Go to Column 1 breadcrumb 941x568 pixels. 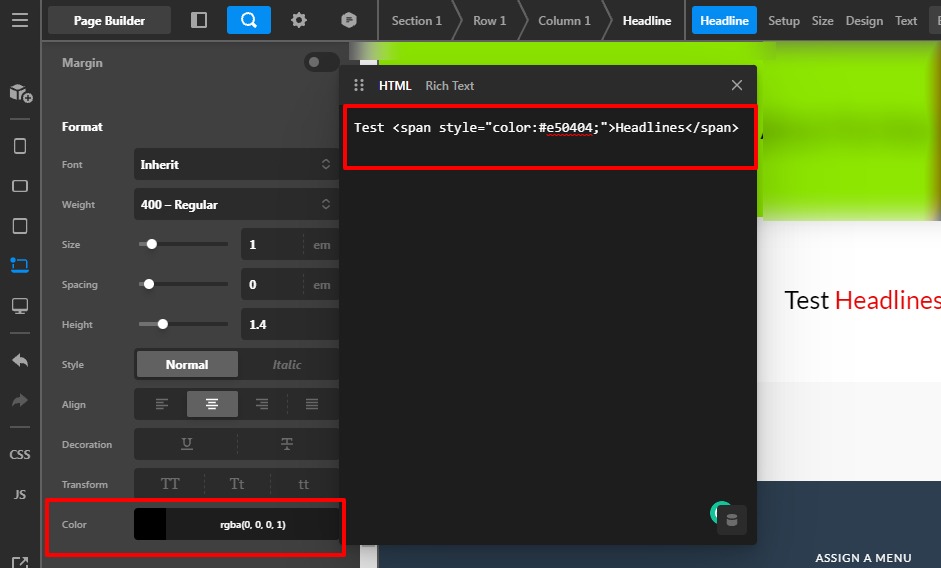(x=564, y=20)
